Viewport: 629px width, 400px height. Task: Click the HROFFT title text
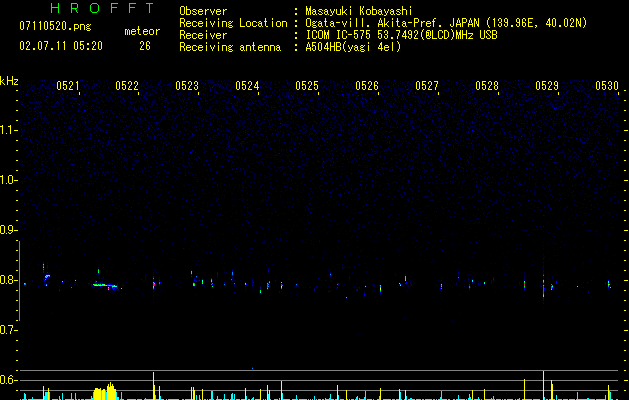(x=102, y=8)
